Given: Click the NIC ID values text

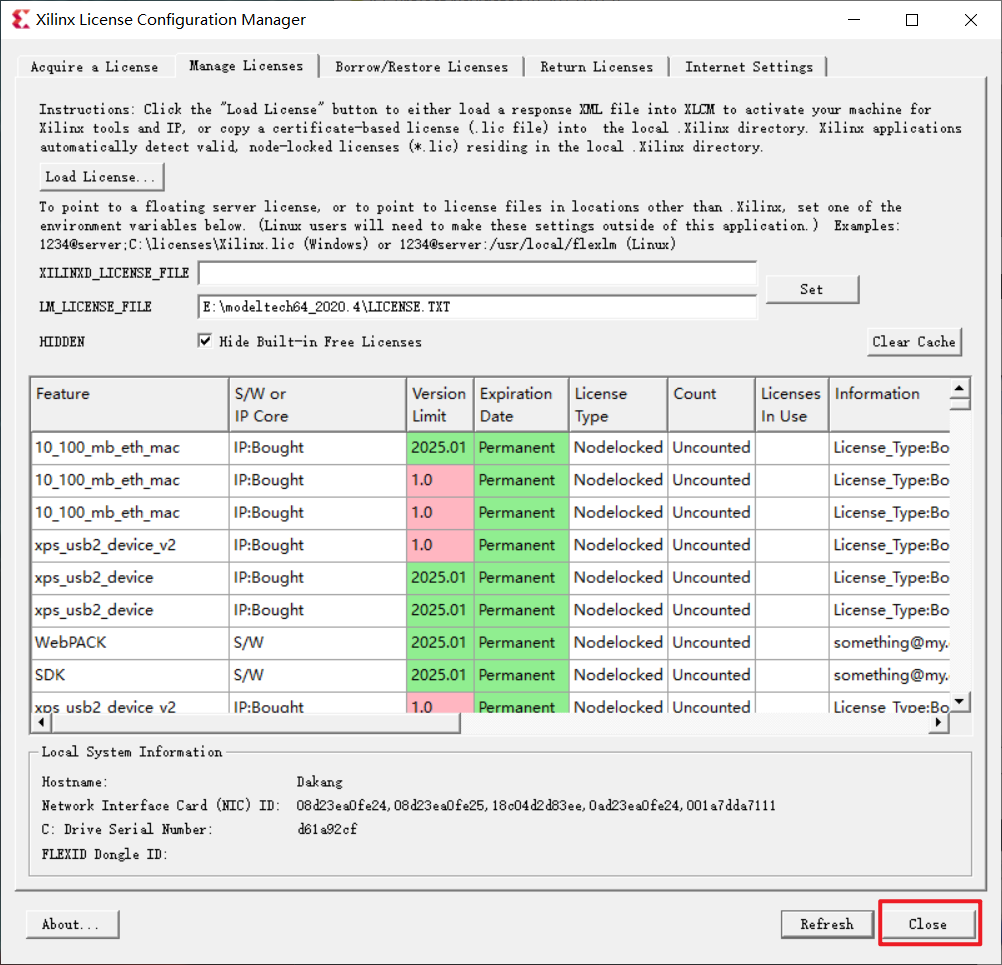Looking at the screenshot, I should (x=536, y=806).
